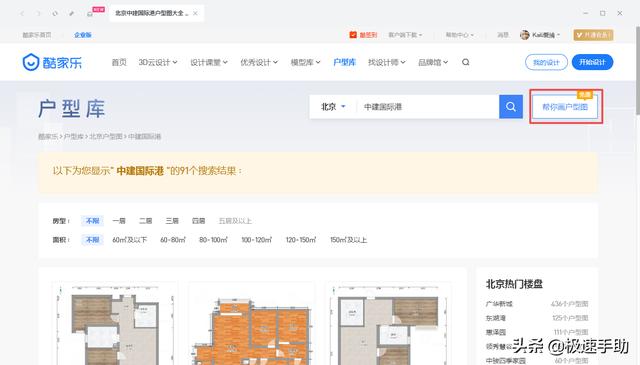Click the 酷家乐 logo
This screenshot has height=365, width=640.
click(52, 62)
